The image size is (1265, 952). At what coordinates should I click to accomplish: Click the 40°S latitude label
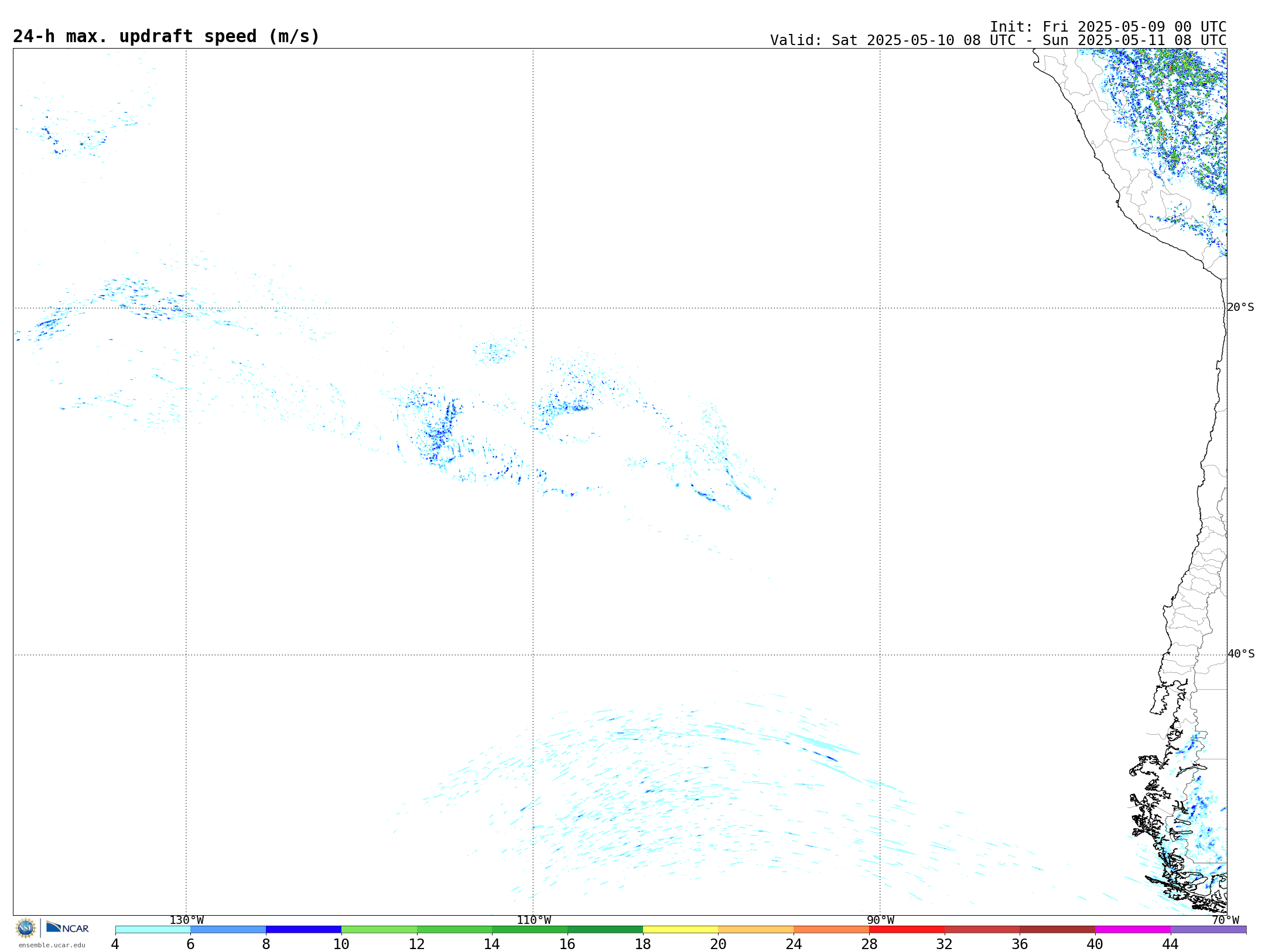pos(1240,654)
